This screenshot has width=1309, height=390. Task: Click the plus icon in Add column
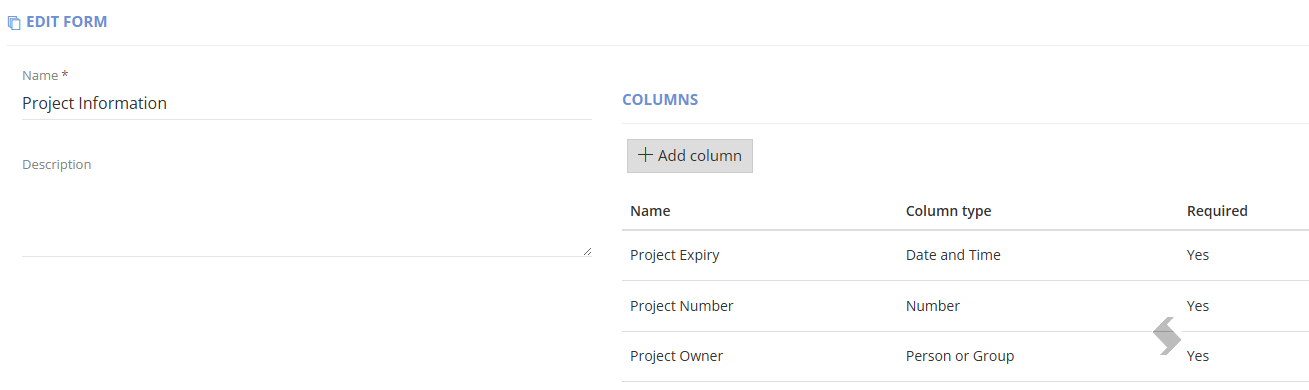pyautogui.click(x=645, y=155)
